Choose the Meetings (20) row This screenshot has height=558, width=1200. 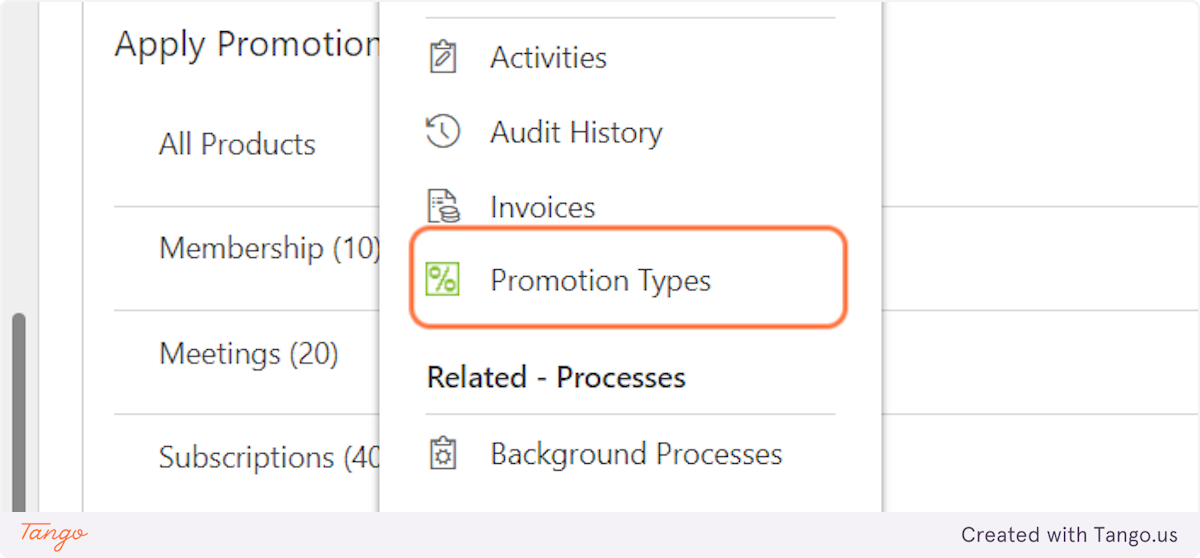coord(248,353)
